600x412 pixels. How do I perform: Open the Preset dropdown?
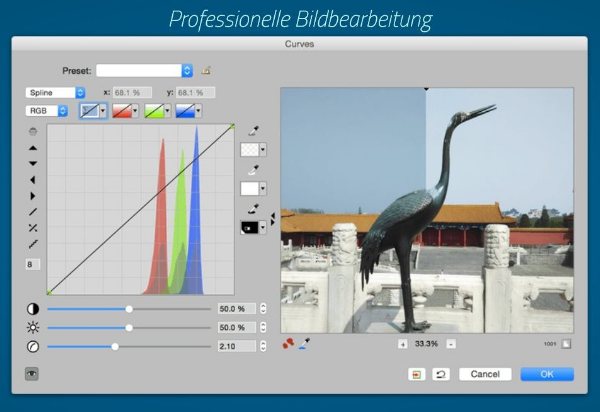pos(187,70)
